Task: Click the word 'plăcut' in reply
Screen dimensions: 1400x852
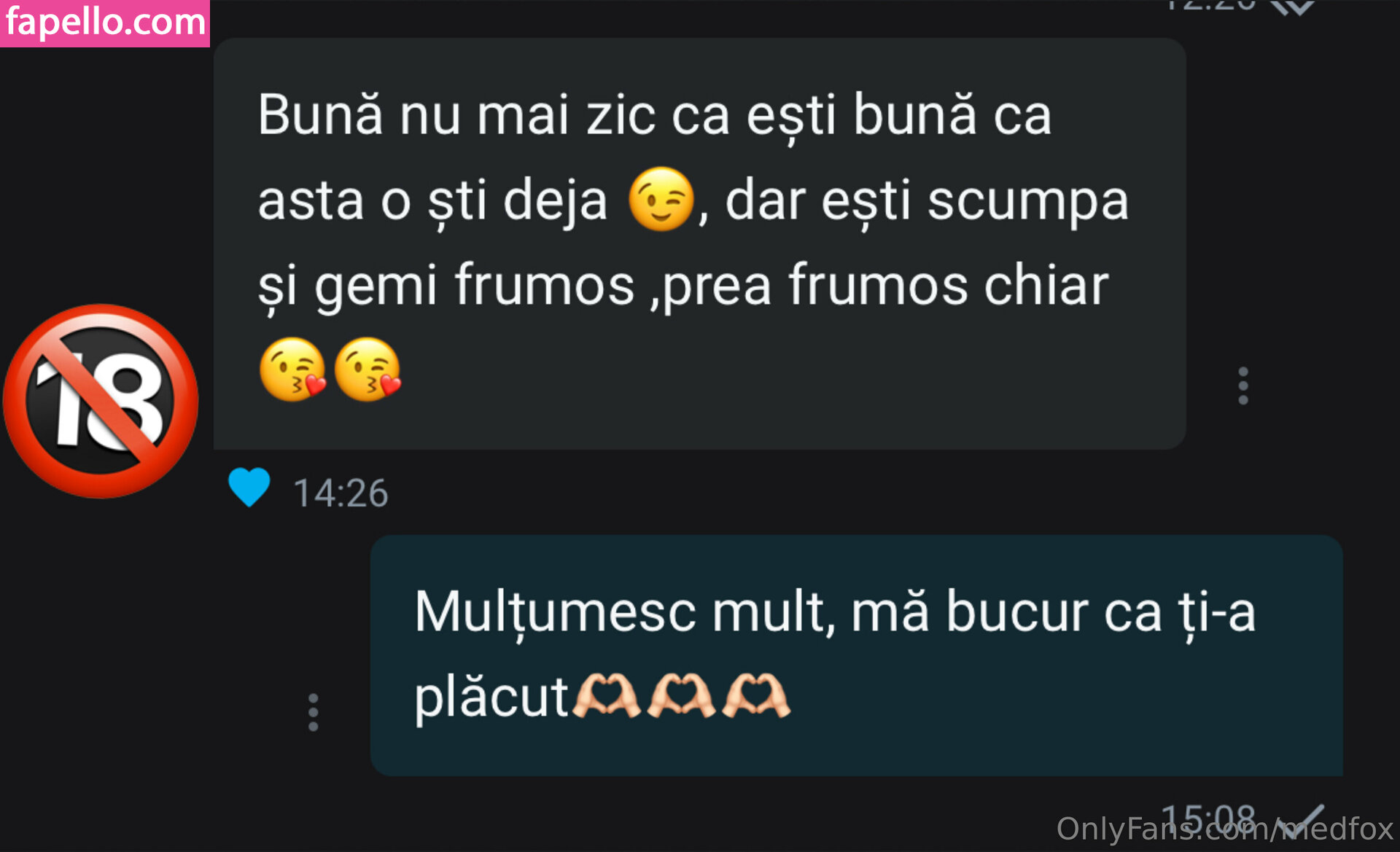Action: coord(491,698)
